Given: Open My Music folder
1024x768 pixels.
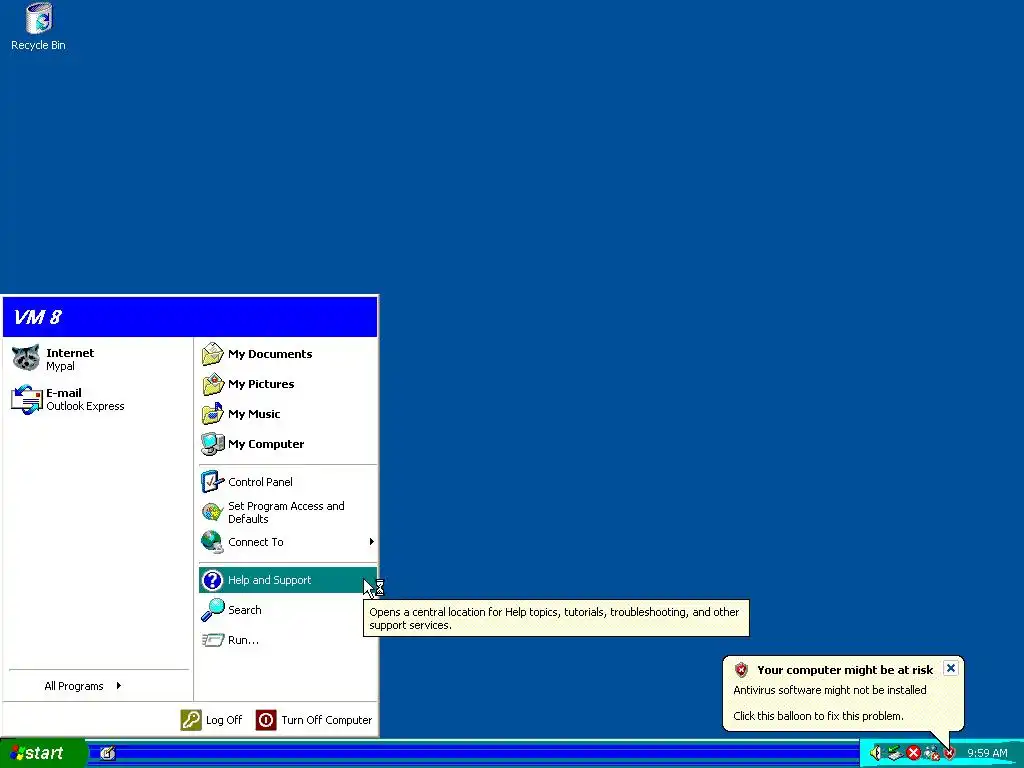Looking at the screenshot, I should click(x=287, y=414).
